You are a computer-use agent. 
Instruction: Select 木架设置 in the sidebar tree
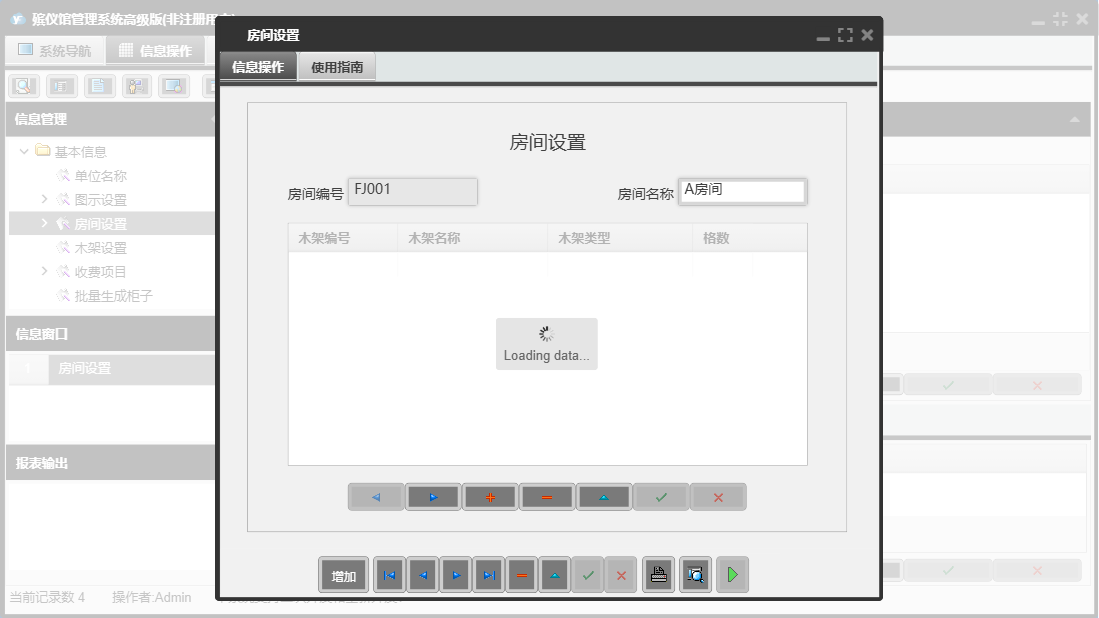87,247
